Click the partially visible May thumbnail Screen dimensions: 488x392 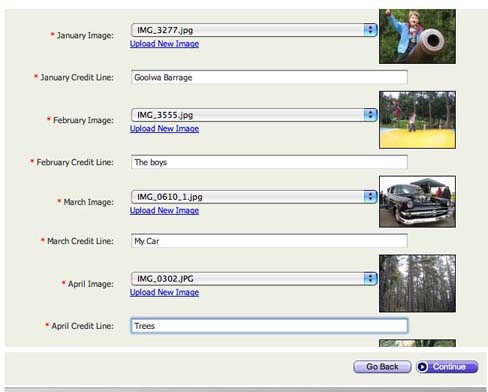(x=417, y=343)
